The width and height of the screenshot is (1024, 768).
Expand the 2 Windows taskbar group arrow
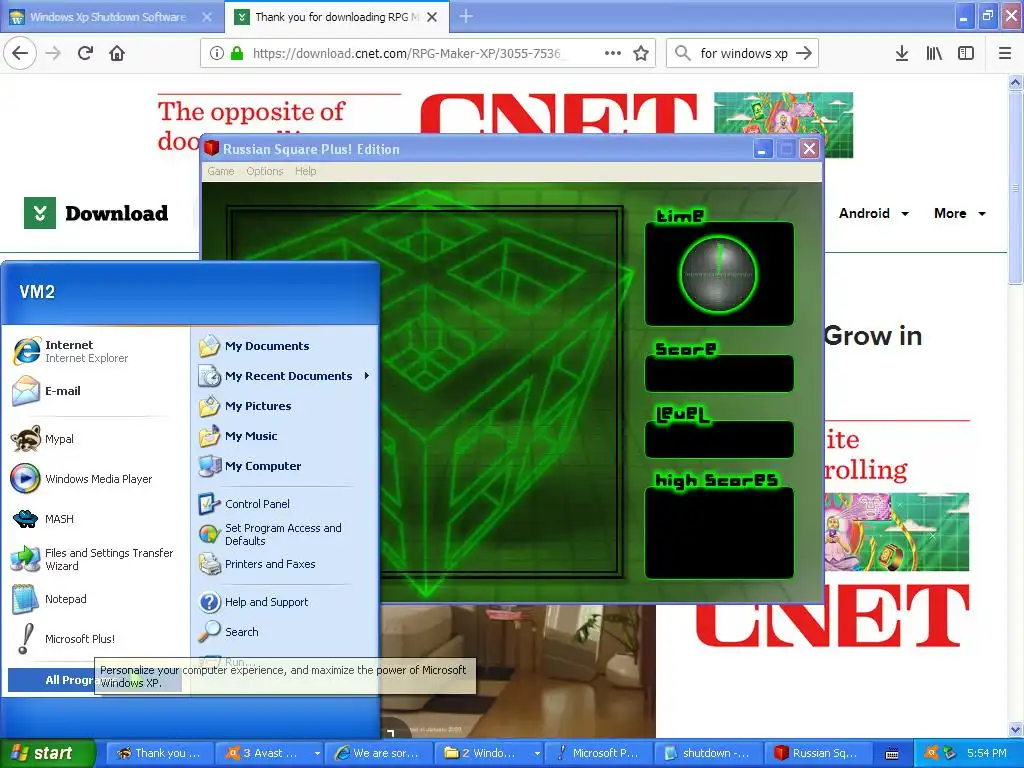(x=537, y=753)
